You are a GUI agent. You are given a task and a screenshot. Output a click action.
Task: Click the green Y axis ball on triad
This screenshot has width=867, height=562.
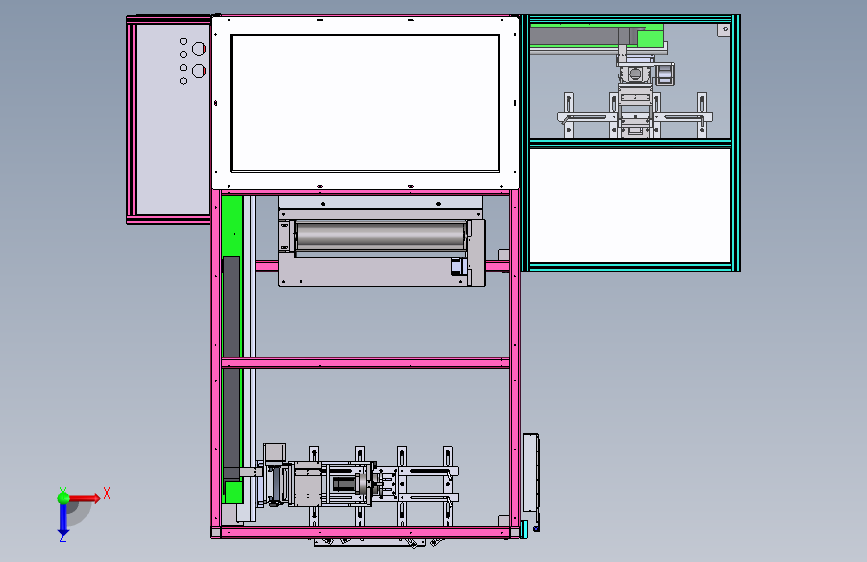64,498
